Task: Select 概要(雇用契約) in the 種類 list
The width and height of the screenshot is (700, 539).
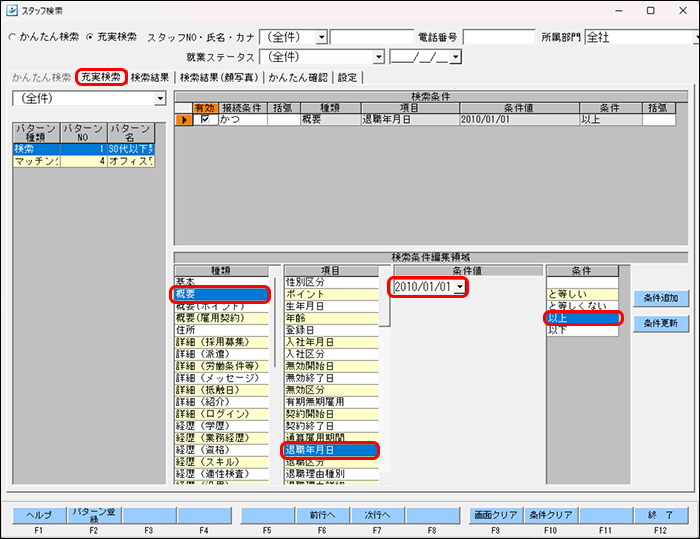Action: click(x=222, y=318)
